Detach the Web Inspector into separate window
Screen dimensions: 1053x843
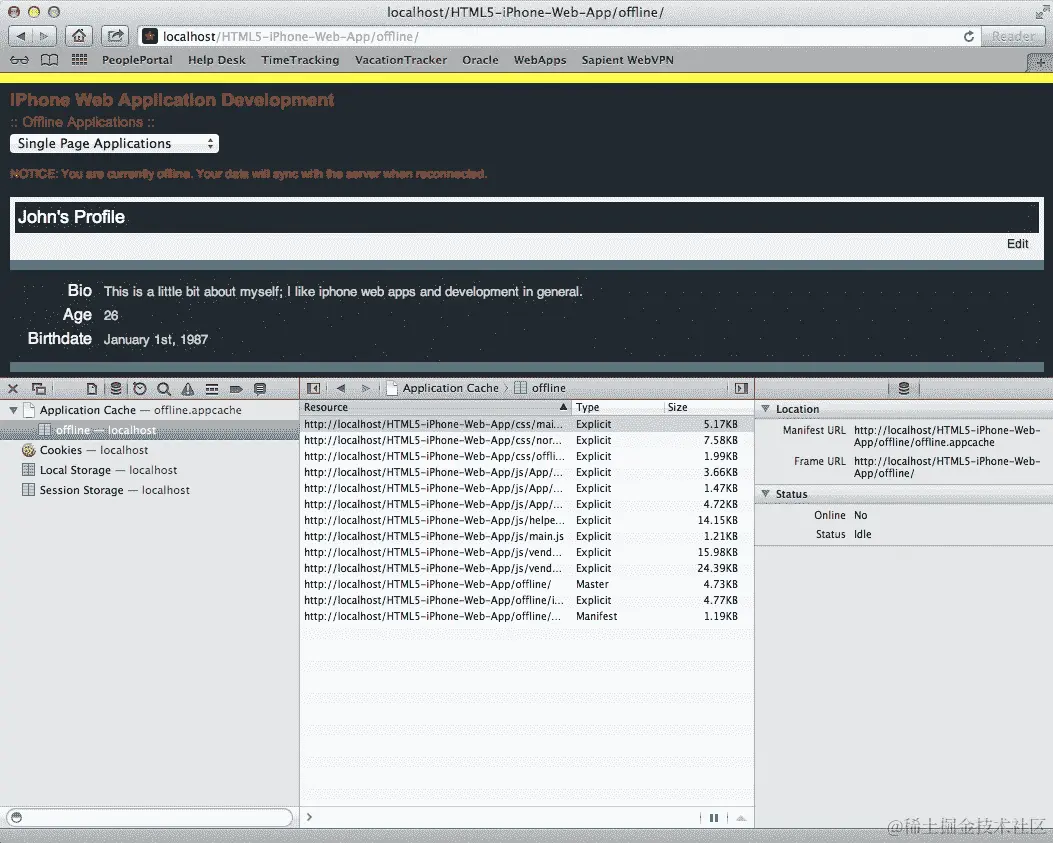(x=39, y=388)
